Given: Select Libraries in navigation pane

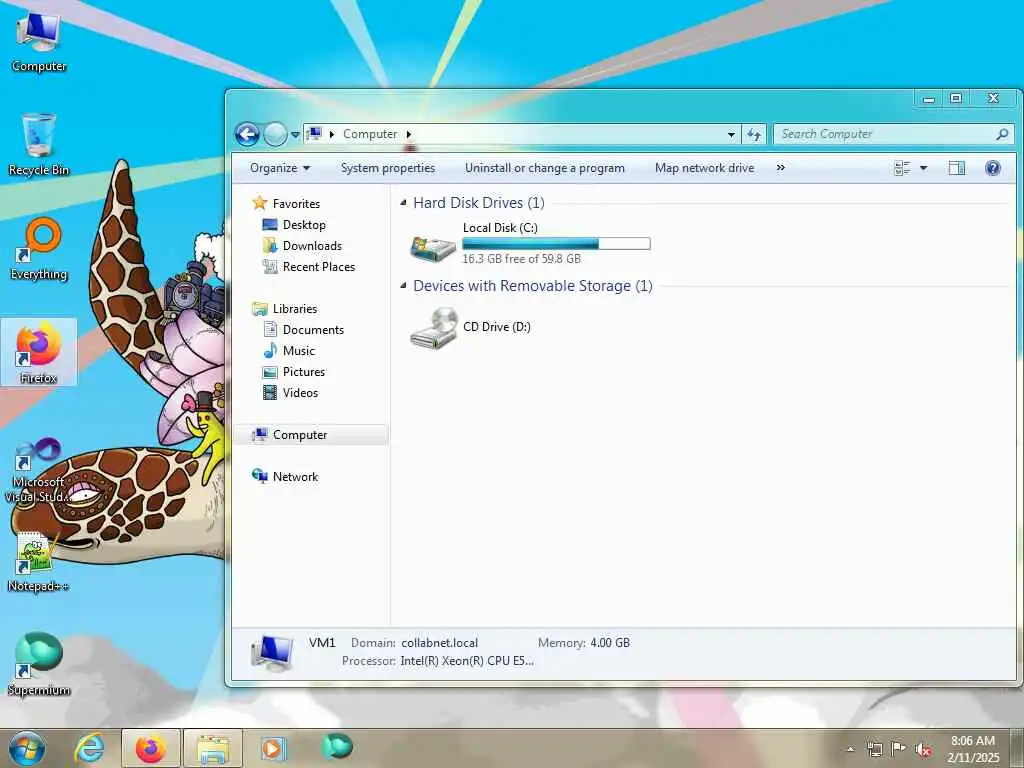Looking at the screenshot, I should tap(295, 309).
